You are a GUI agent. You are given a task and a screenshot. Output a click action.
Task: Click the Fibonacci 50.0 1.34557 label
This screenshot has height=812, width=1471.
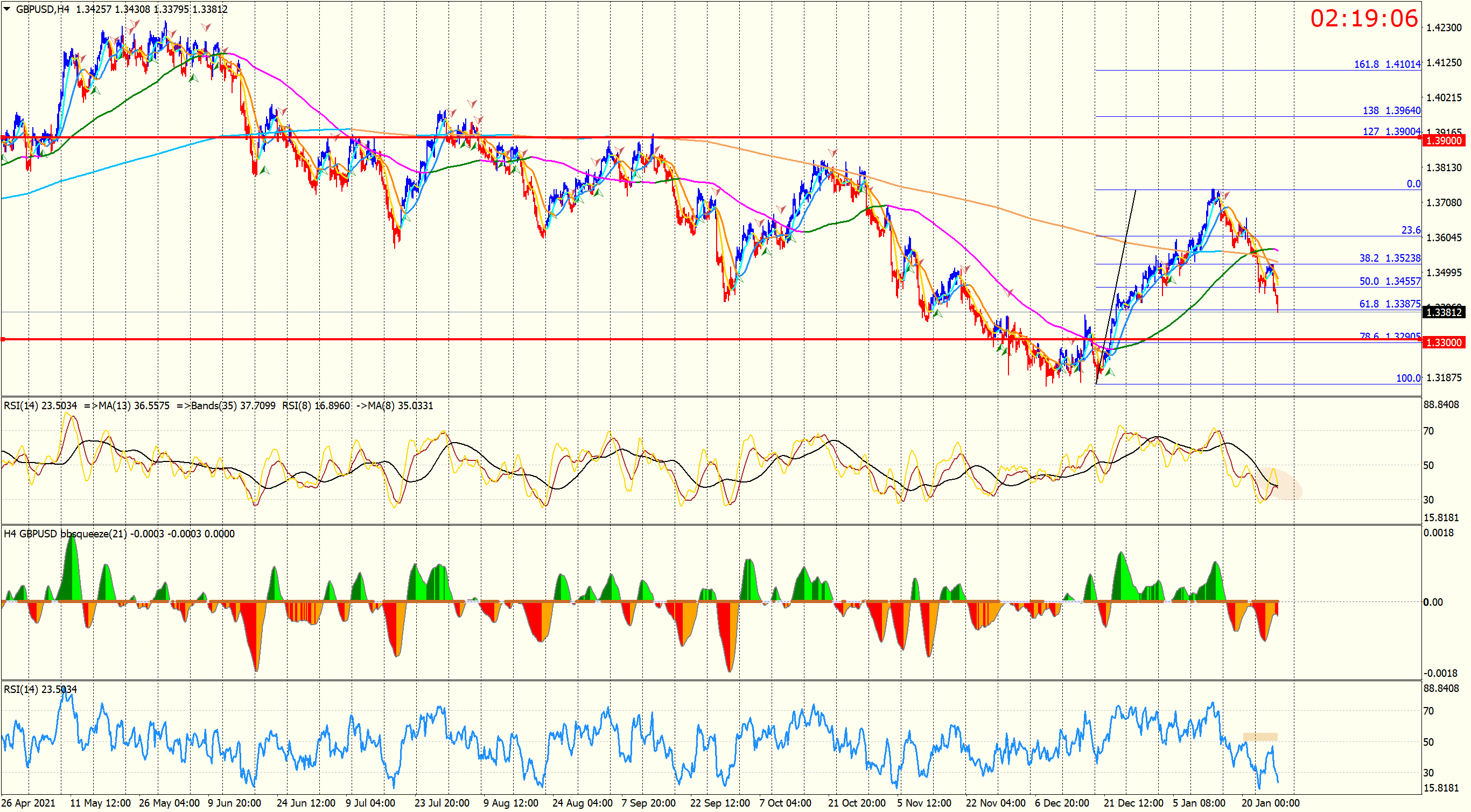click(x=1389, y=282)
